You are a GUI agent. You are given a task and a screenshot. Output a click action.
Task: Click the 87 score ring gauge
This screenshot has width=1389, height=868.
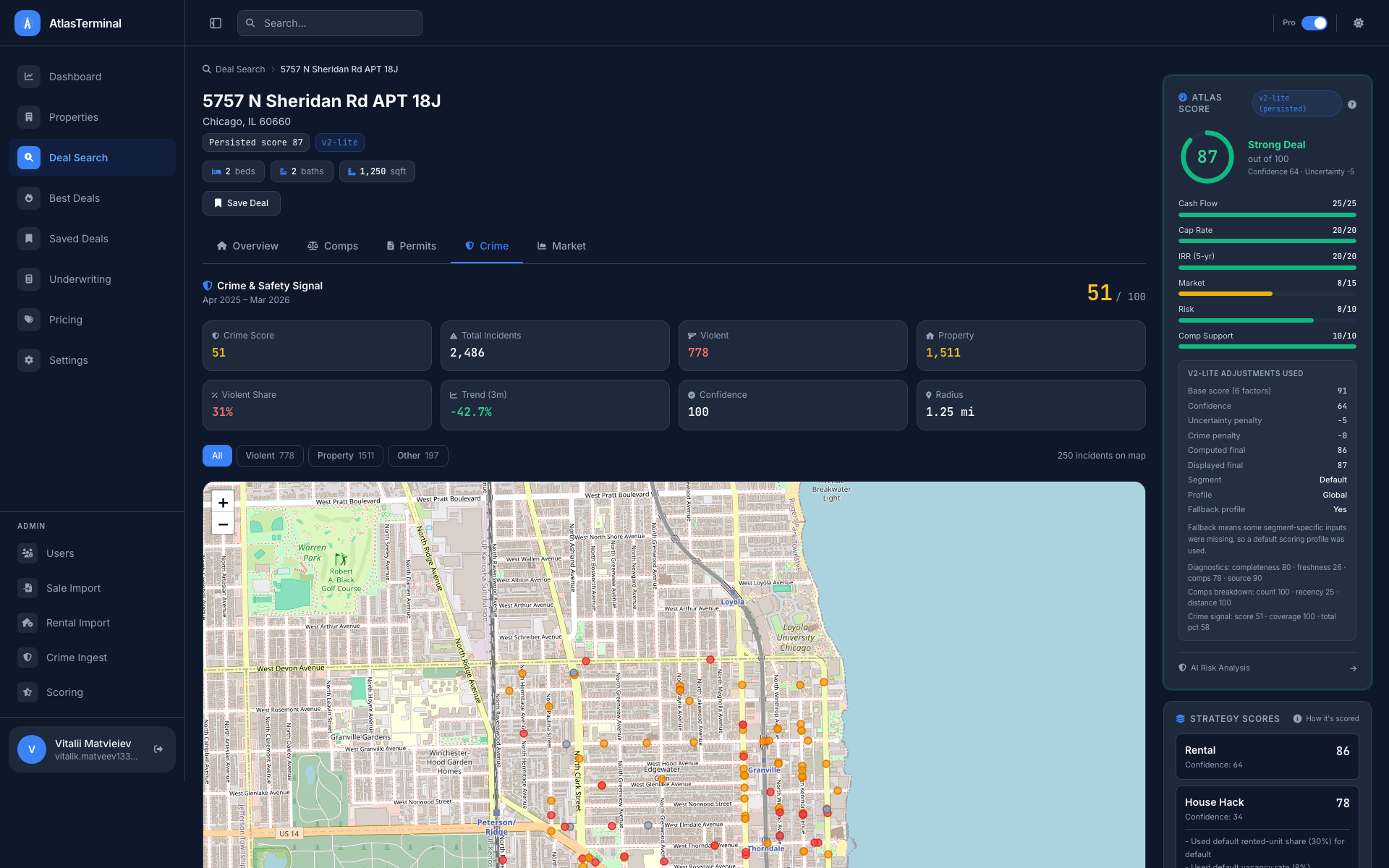tap(1207, 157)
